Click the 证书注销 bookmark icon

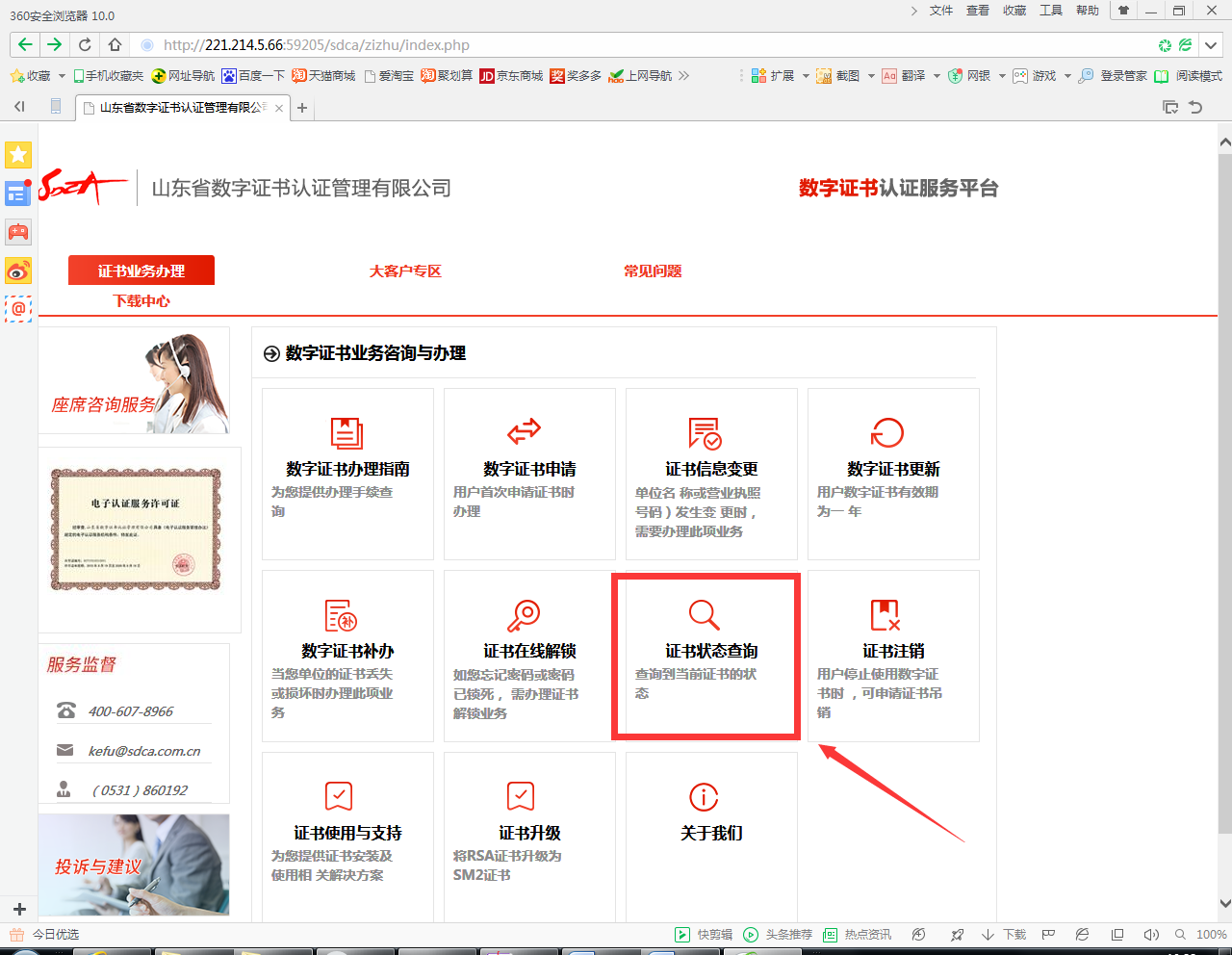click(885, 615)
